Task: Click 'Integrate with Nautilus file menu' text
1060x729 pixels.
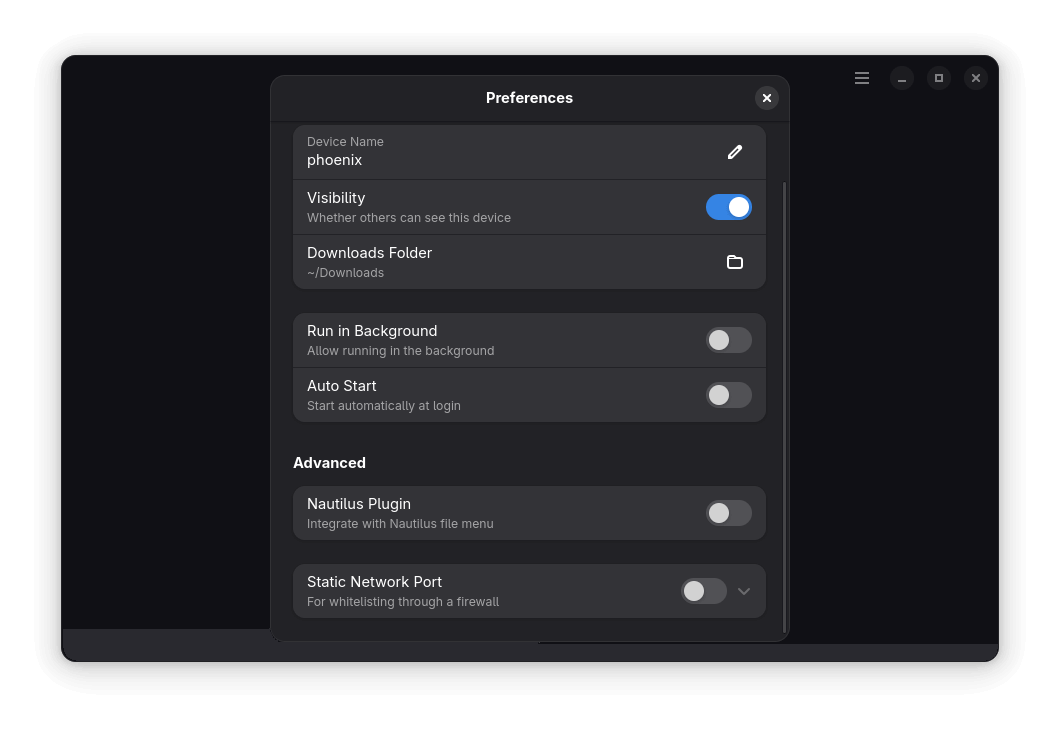Action: click(400, 524)
